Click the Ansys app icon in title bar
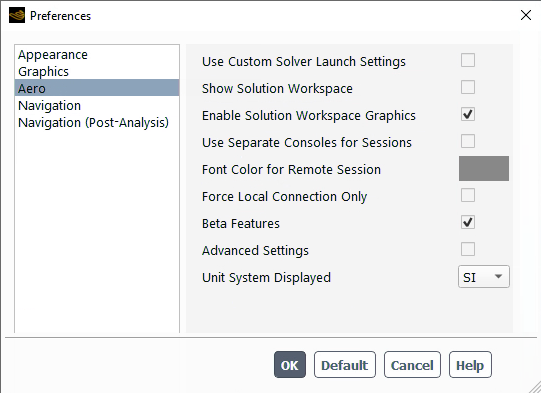This screenshot has height=393, width=541. (17, 16)
